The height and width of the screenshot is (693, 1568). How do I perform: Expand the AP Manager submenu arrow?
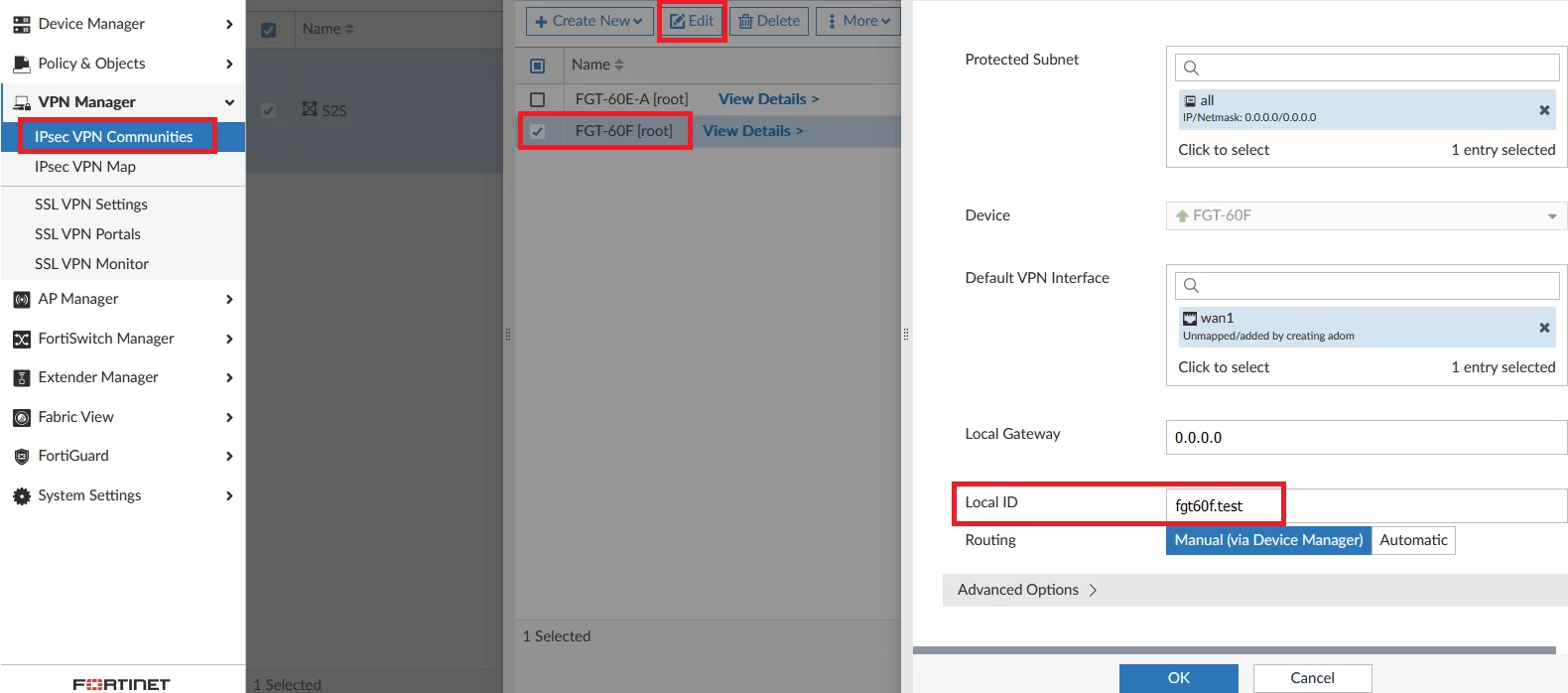(229, 299)
